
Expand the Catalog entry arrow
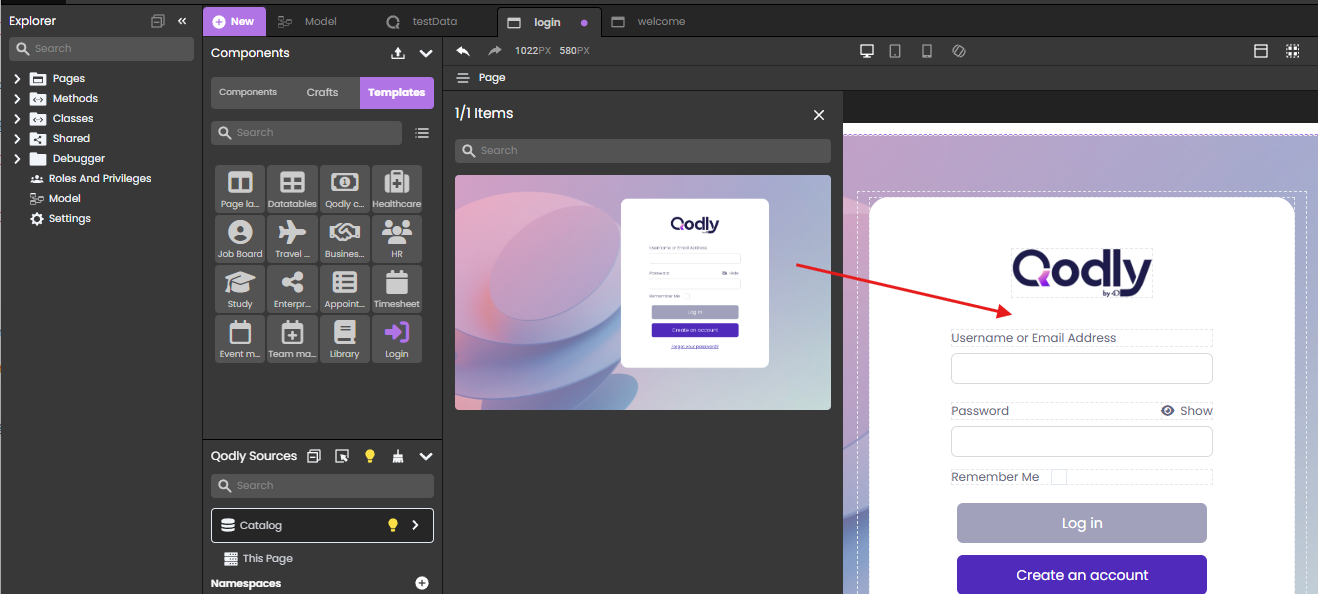pyautogui.click(x=416, y=525)
